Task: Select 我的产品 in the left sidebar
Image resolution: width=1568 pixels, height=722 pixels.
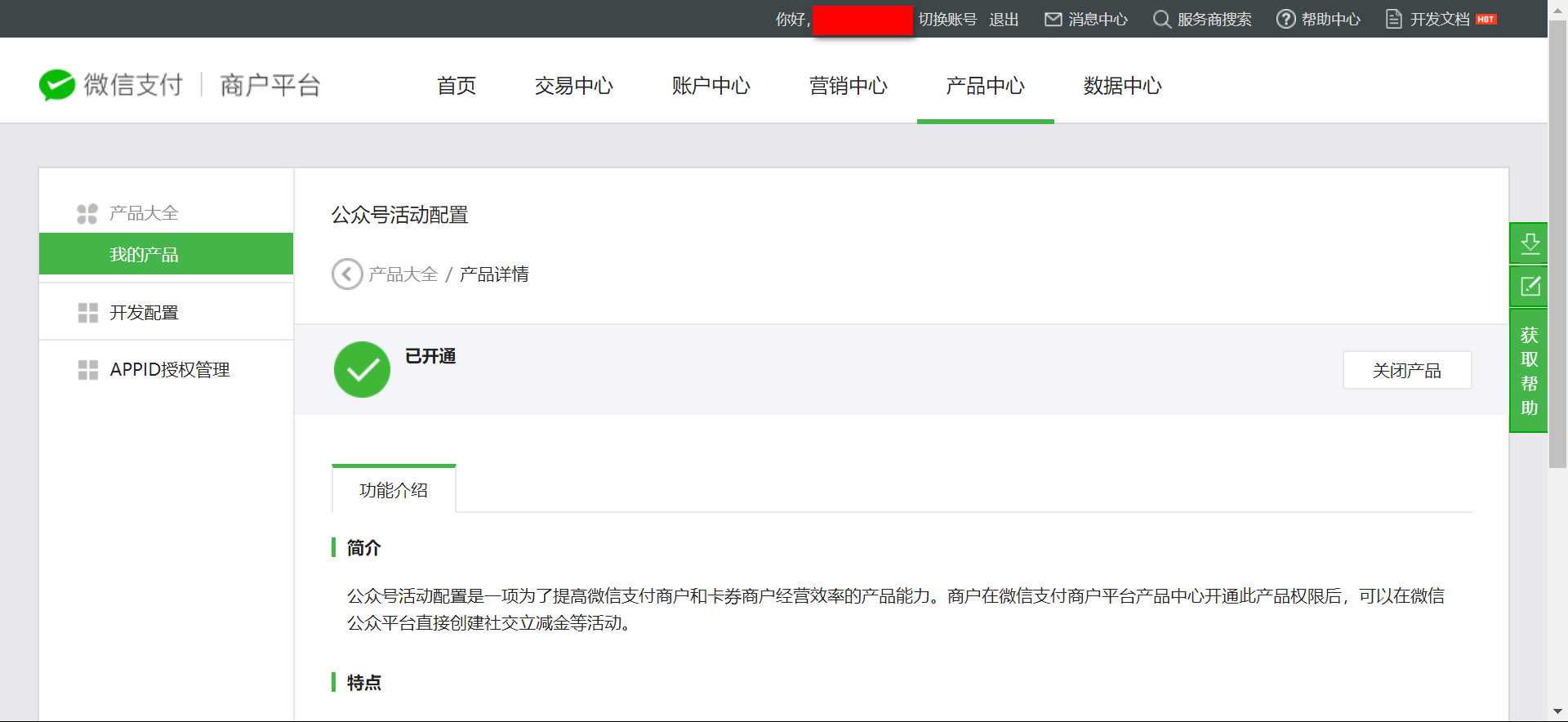Action: pyautogui.click(x=166, y=254)
